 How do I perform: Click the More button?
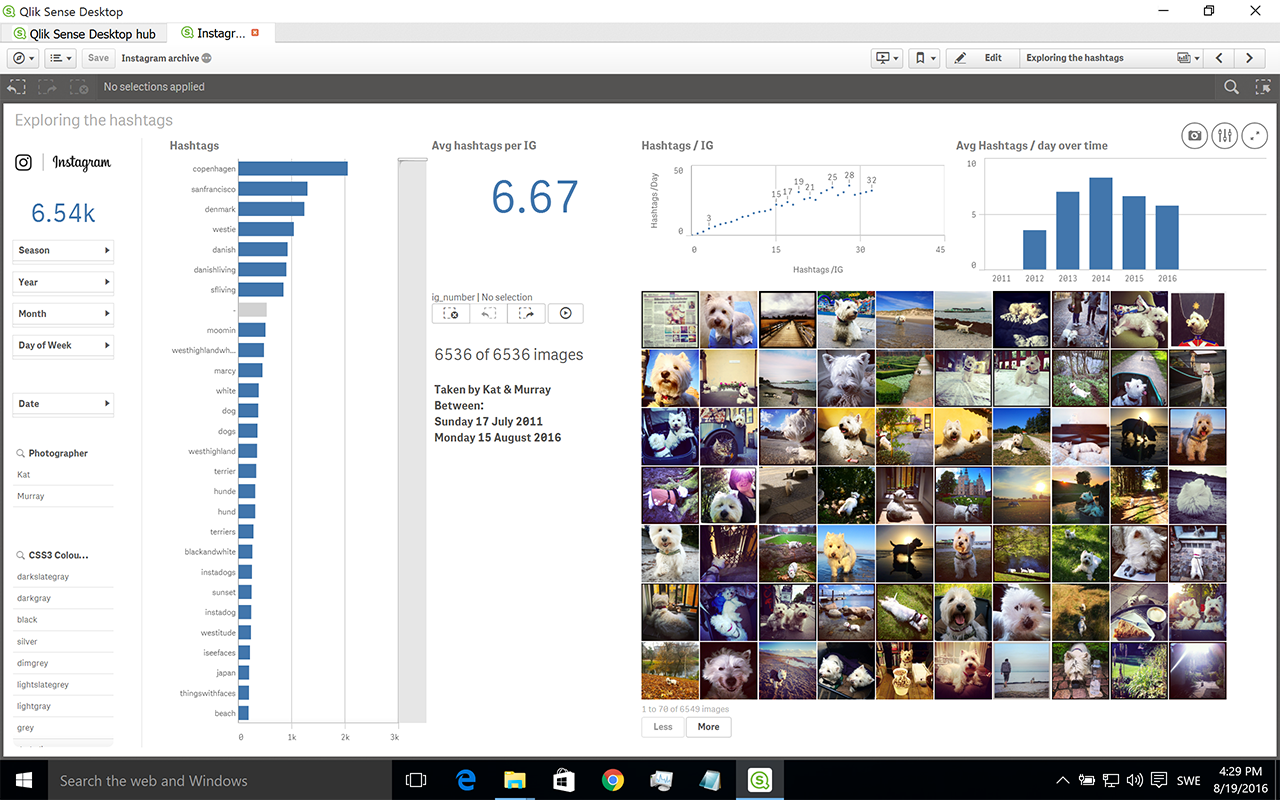pyautogui.click(x=709, y=727)
